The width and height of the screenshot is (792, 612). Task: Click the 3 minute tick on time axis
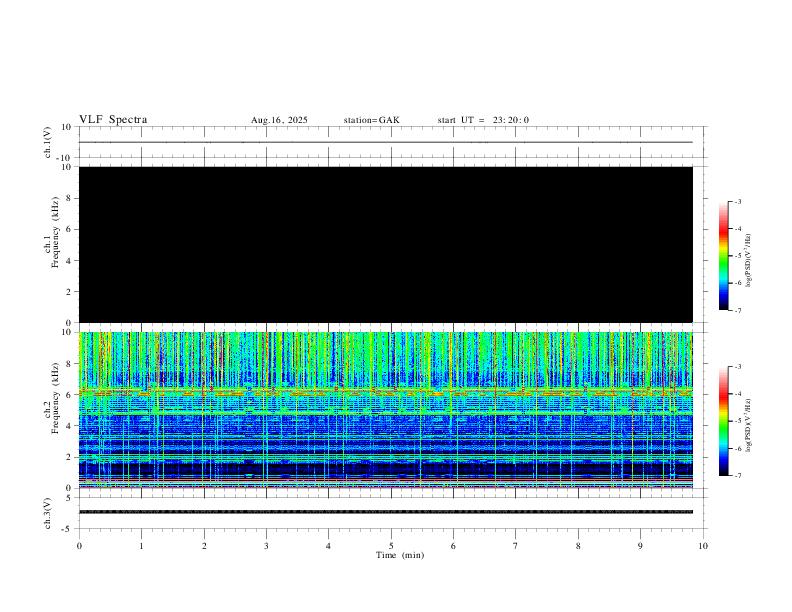[266, 545]
